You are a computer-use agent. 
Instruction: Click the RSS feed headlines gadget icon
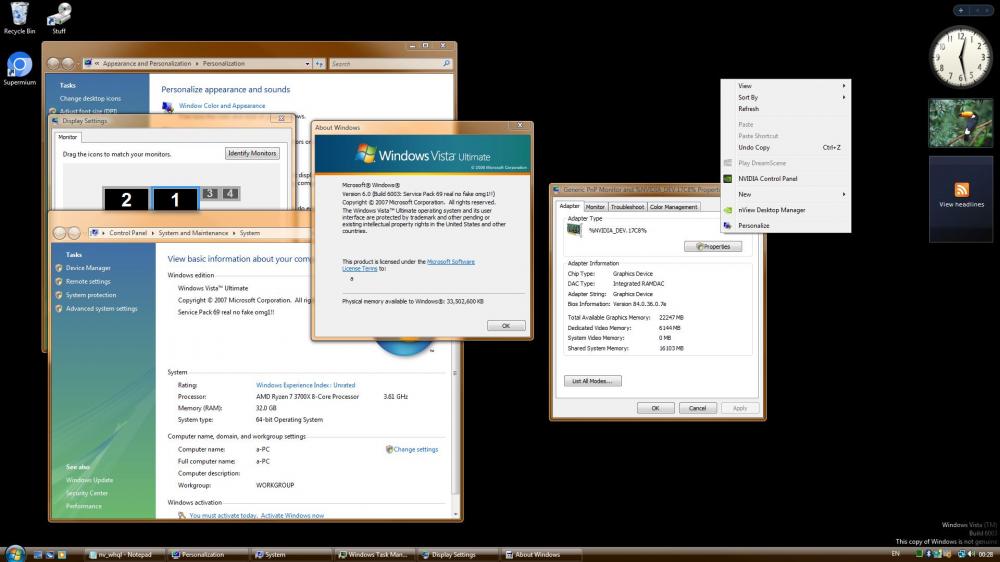click(961, 189)
